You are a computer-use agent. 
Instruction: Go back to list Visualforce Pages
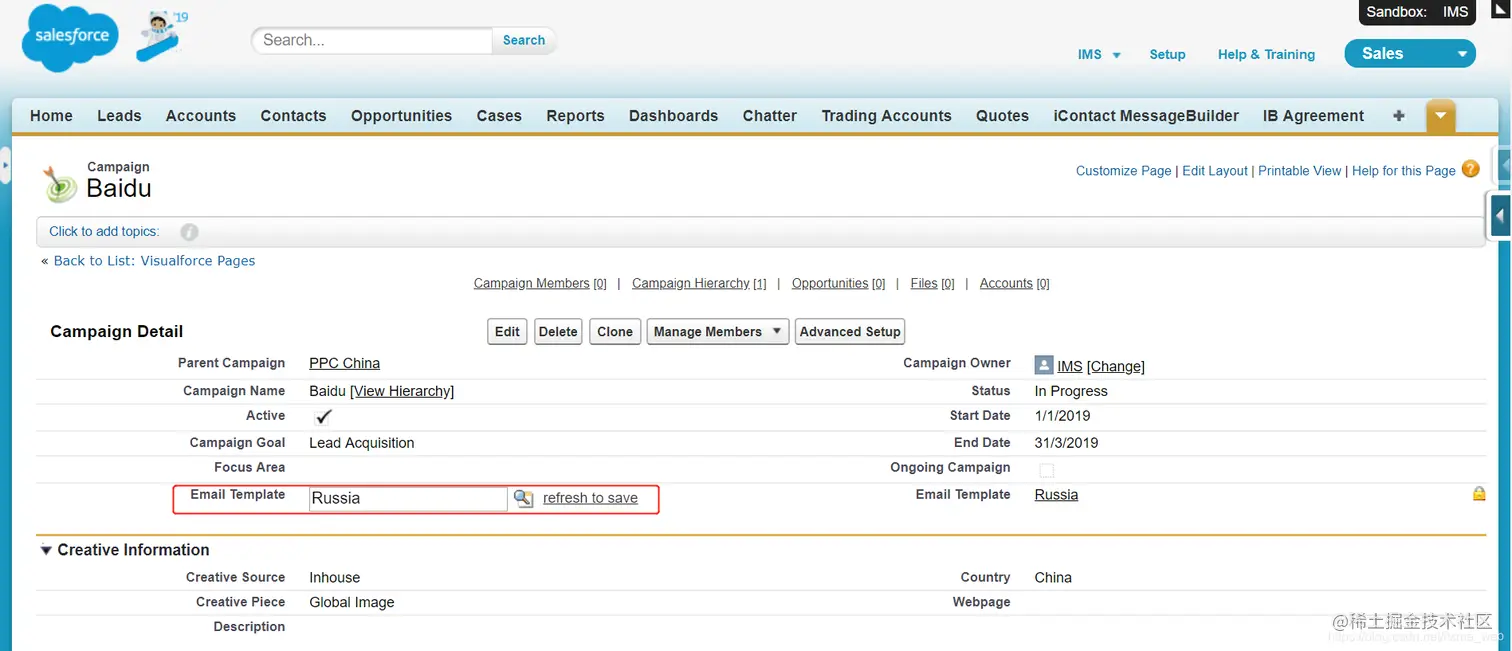tap(154, 261)
